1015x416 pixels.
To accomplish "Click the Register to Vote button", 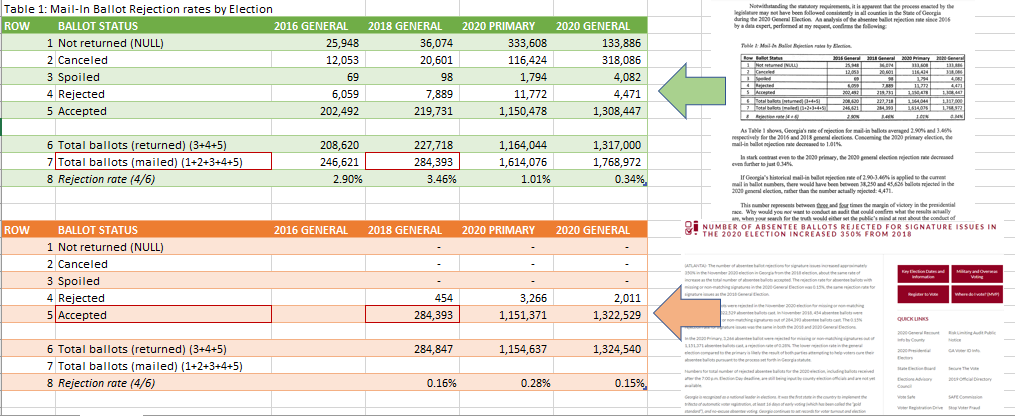I will pos(923,294).
